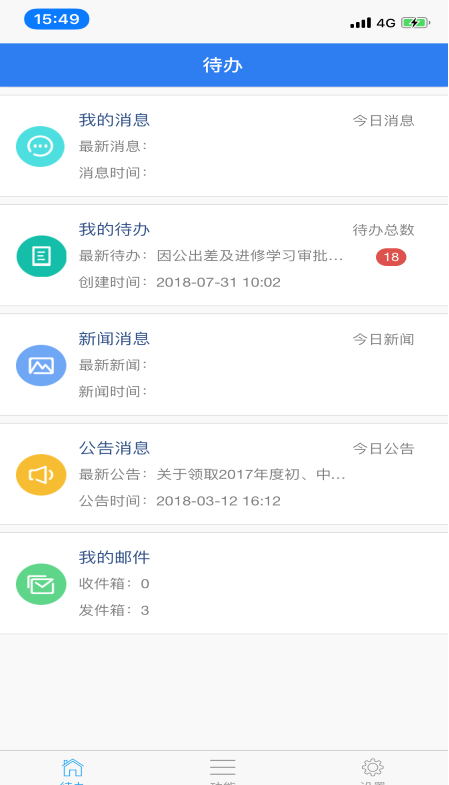Tap the green document to-do icon
The width and height of the screenshot is (449, 785).
[41, 256]
